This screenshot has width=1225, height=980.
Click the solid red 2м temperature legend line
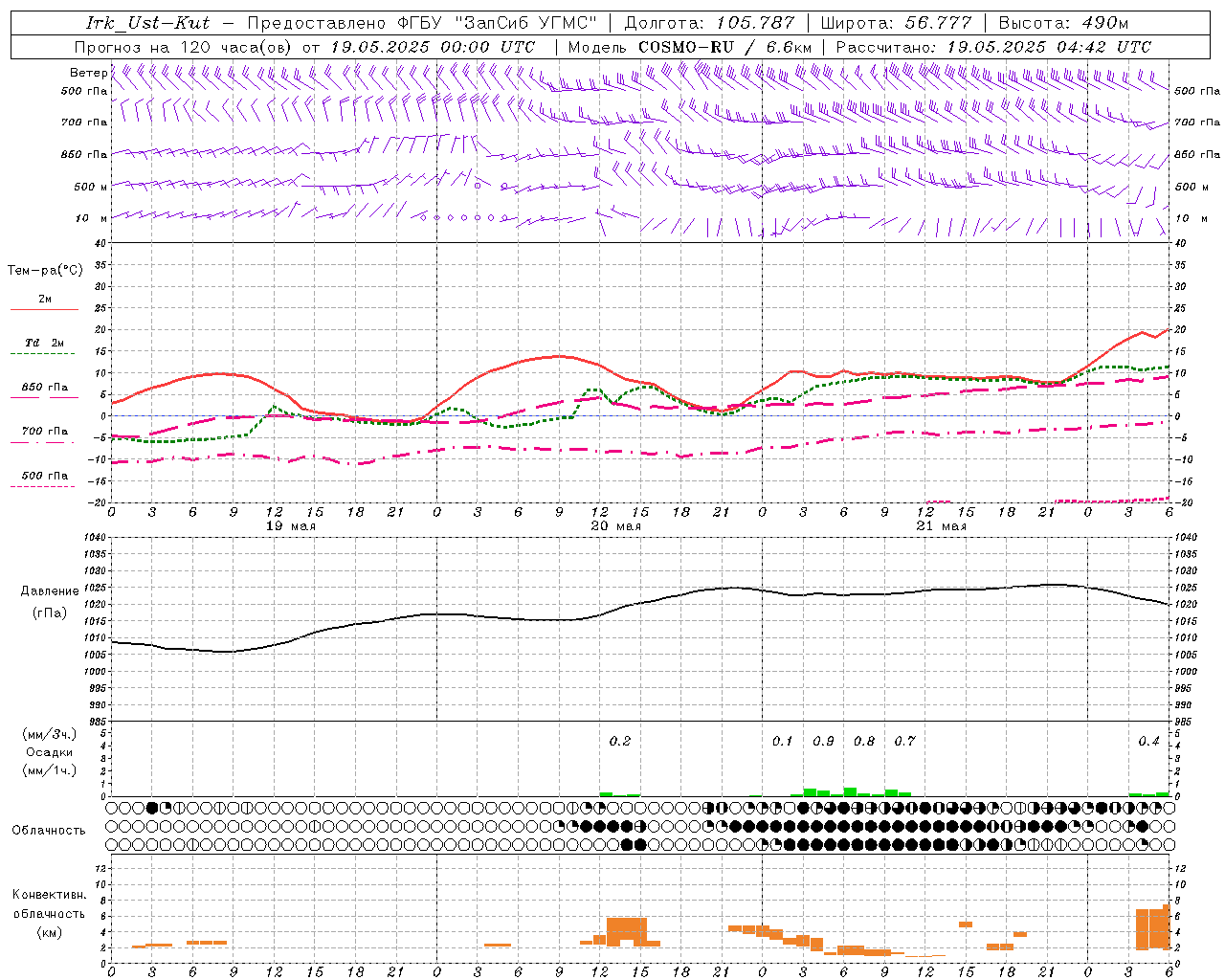tap(44, 309)
